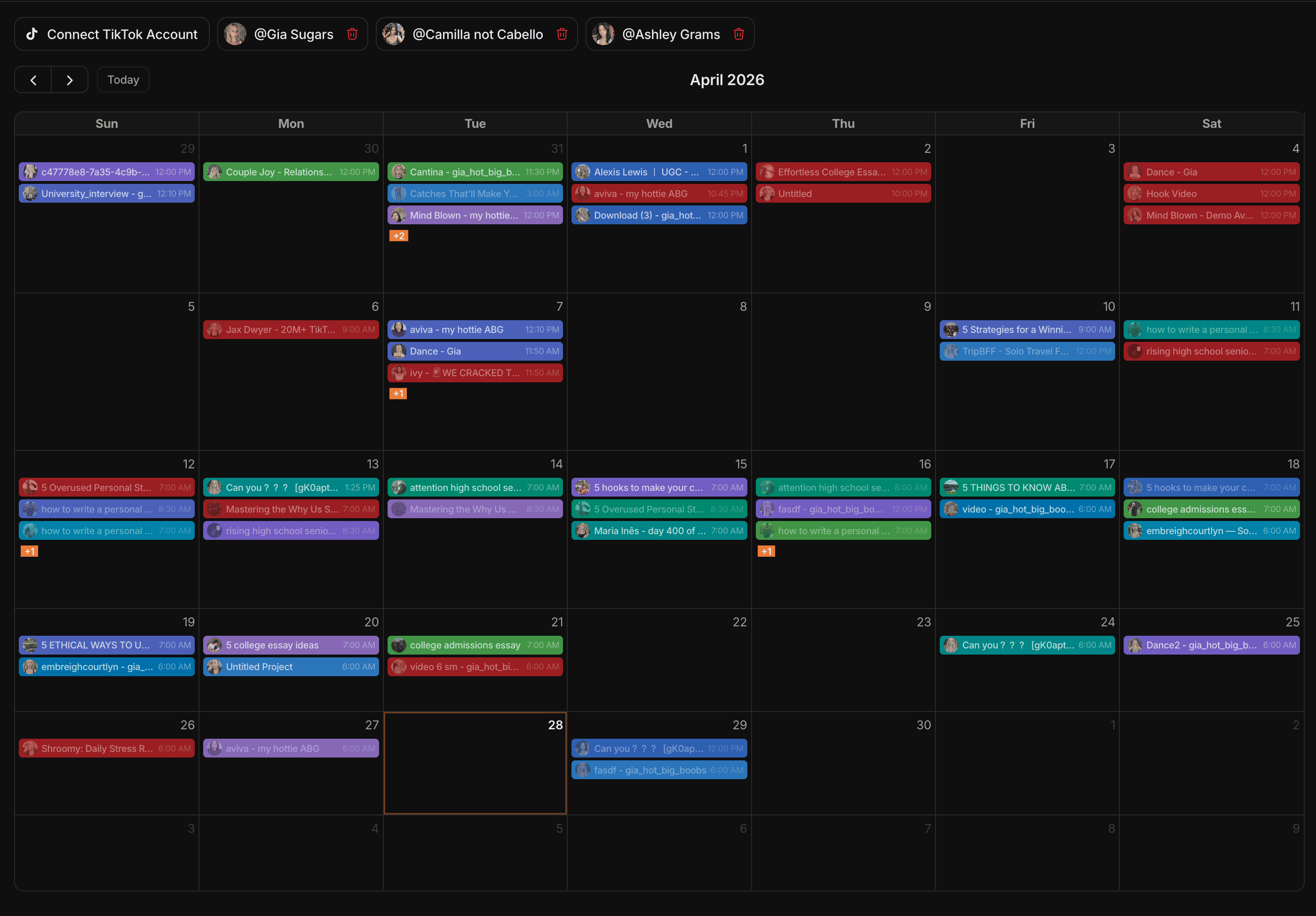
Task: Click the previous month chevron
Action: click(x=32, y=79)
